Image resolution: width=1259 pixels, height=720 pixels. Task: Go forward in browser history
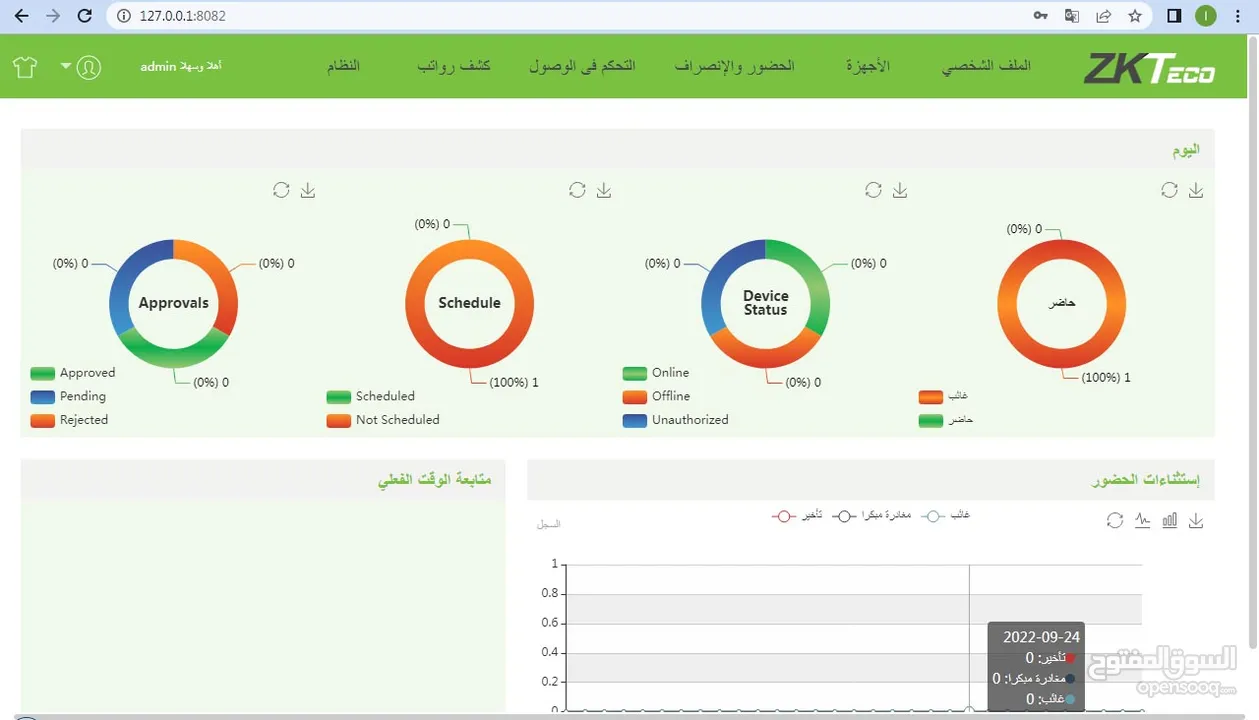point(53,16)
